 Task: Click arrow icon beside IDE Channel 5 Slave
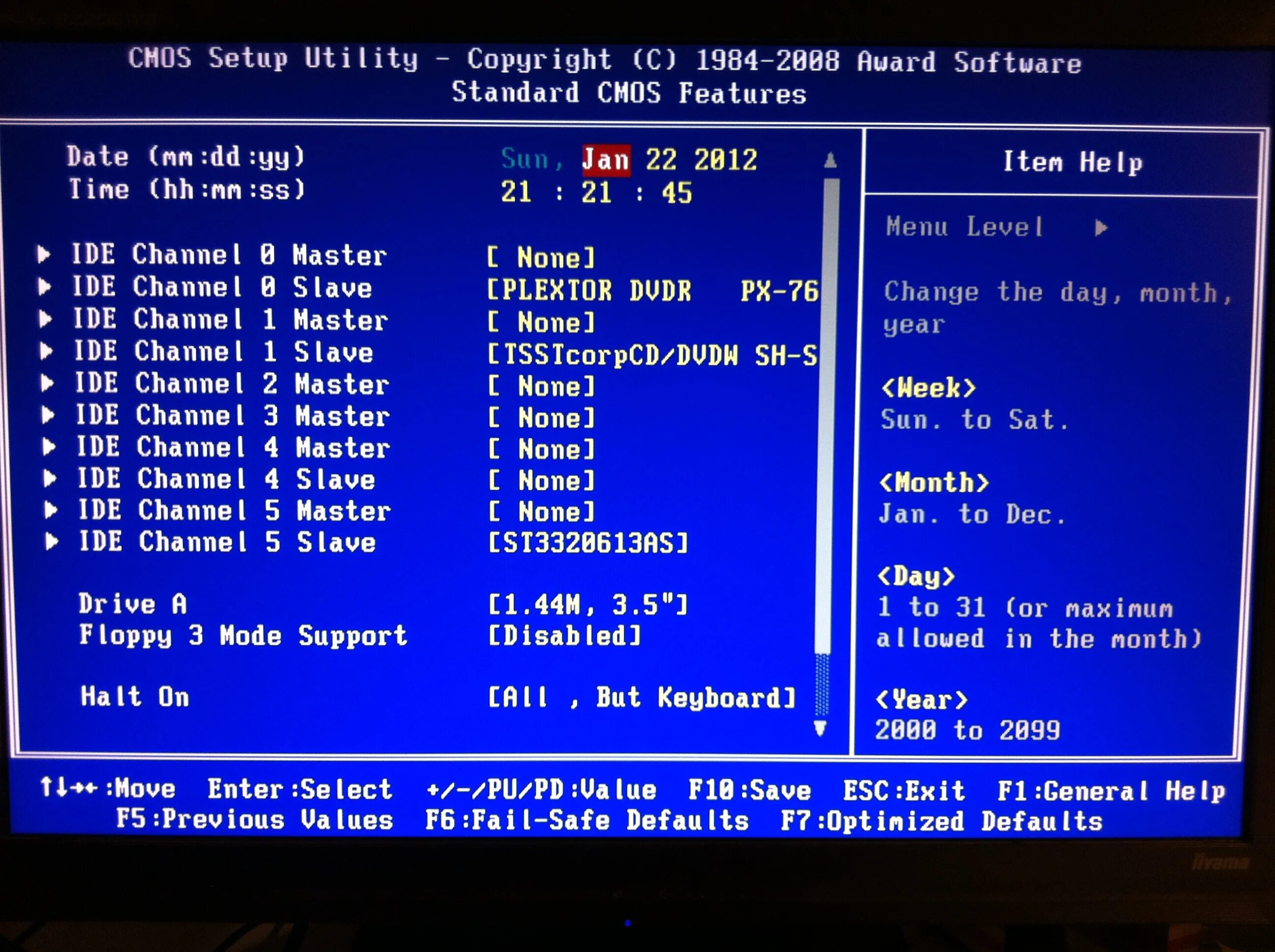[52, 541]
